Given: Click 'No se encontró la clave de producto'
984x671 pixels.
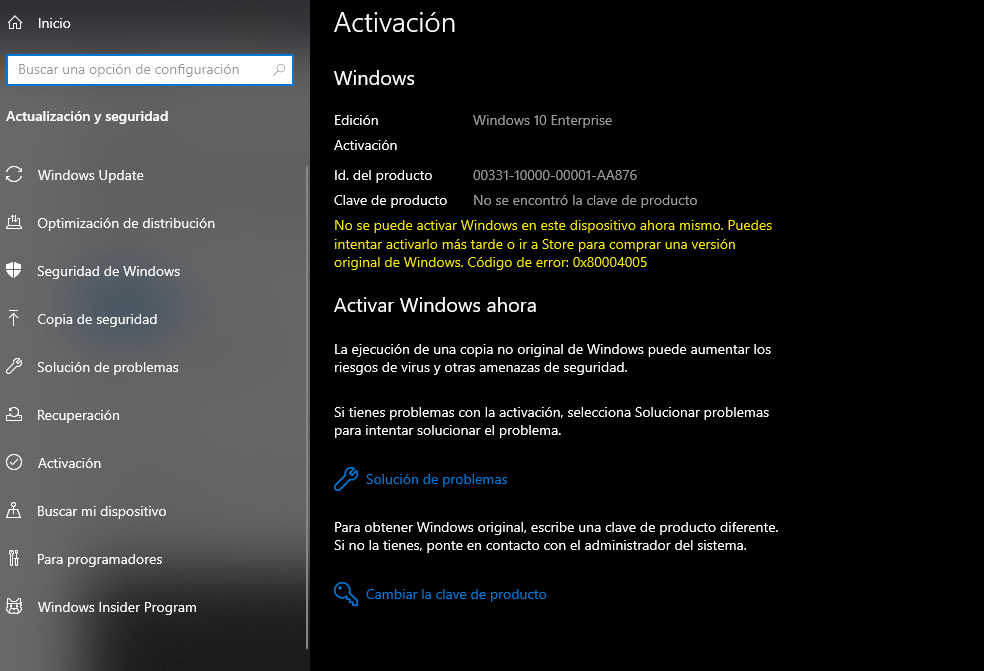Looking at the screenshot, I should point(585,200).
